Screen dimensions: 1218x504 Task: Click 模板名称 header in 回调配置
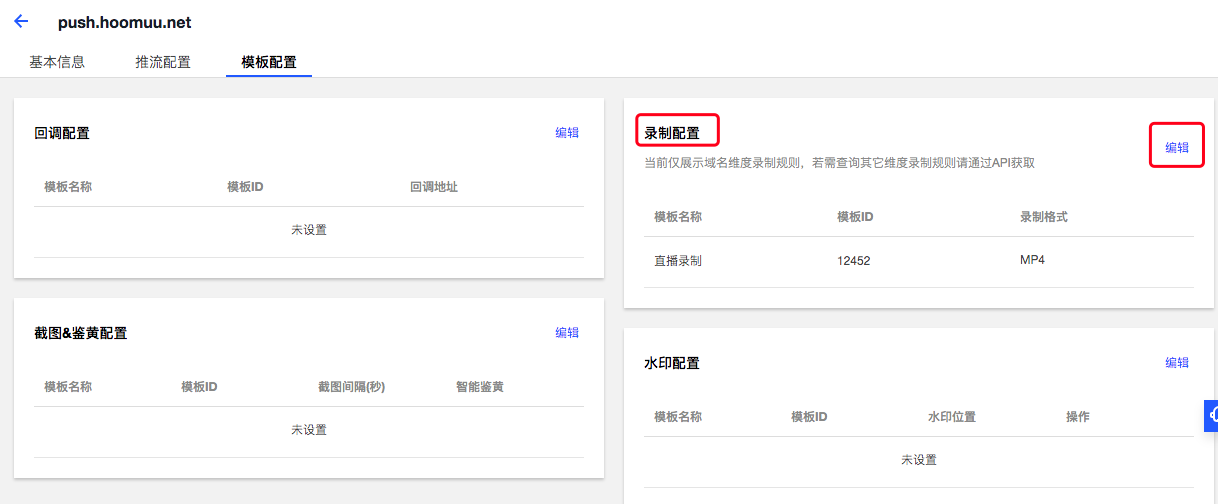coord(68,186)
